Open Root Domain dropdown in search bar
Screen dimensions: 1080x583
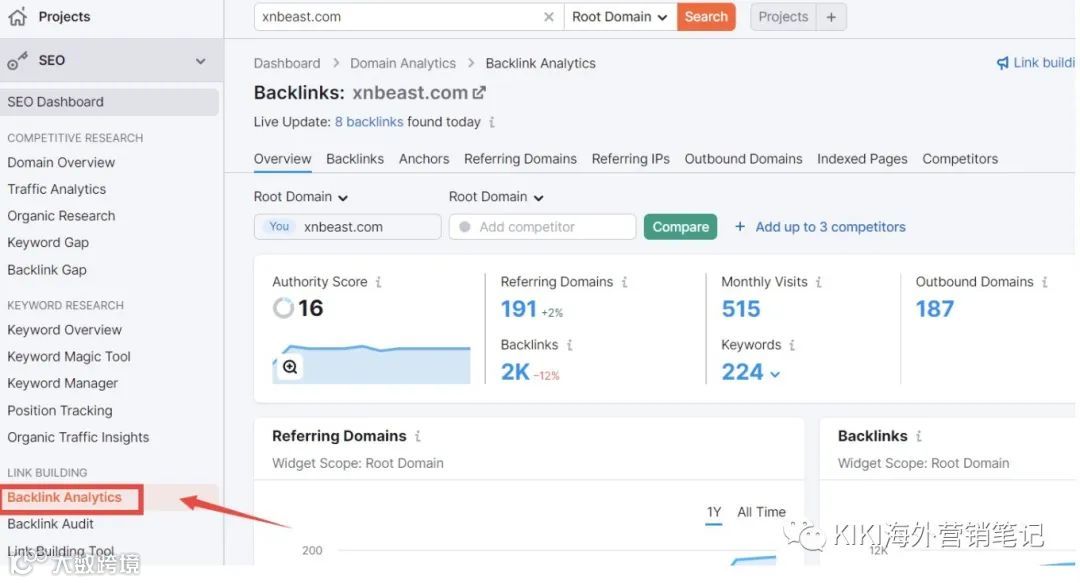pos(619,17)
